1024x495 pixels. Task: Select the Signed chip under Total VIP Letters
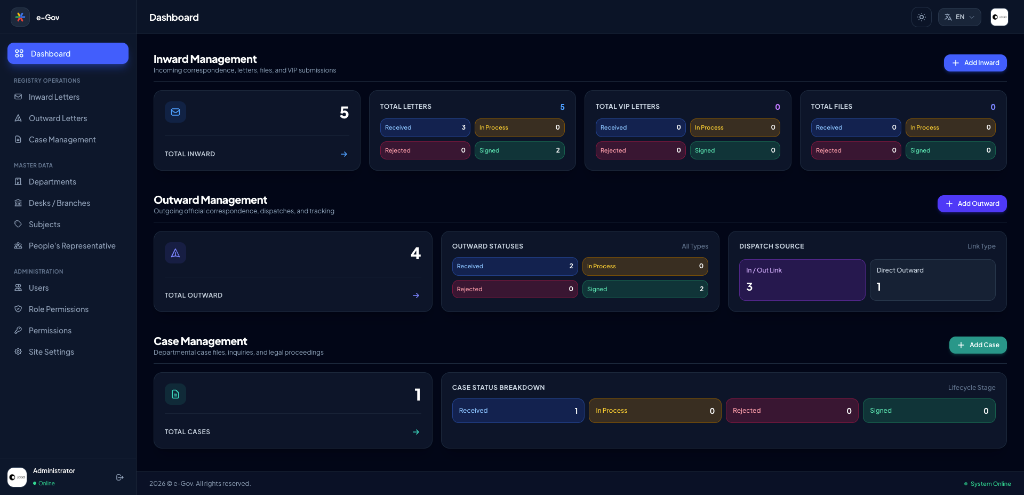coord(735,150)
